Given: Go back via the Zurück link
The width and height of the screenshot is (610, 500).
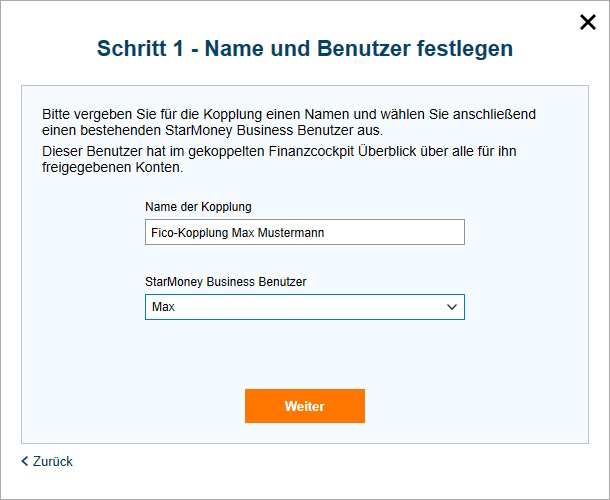Looking at the screenshot, I should click(x=52, y=461).
